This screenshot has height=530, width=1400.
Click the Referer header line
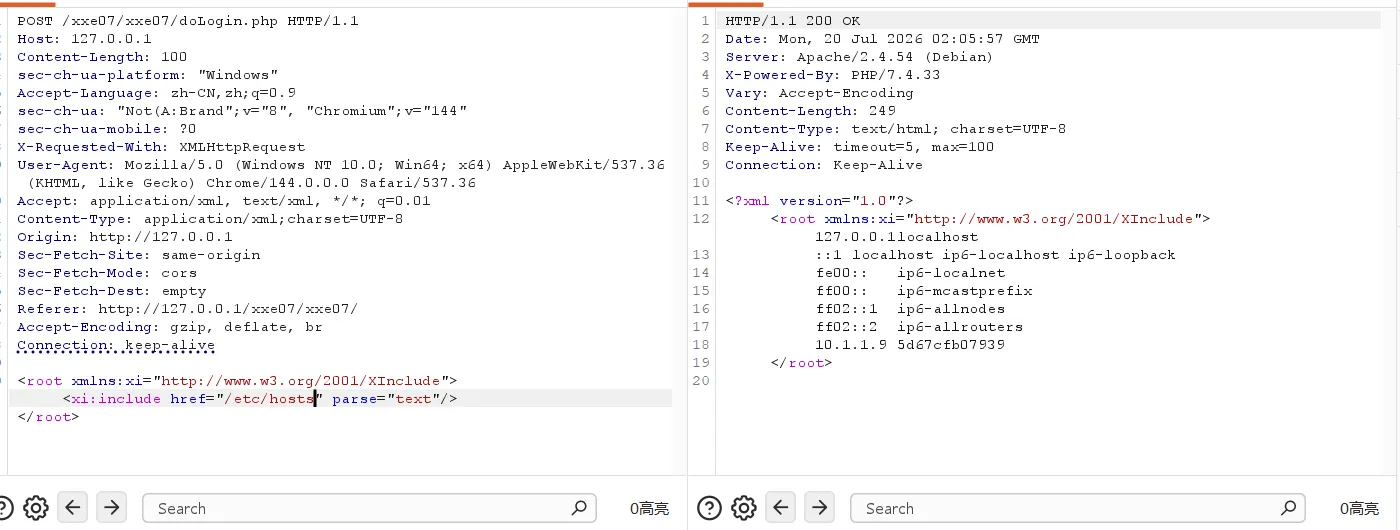(187, 309)
